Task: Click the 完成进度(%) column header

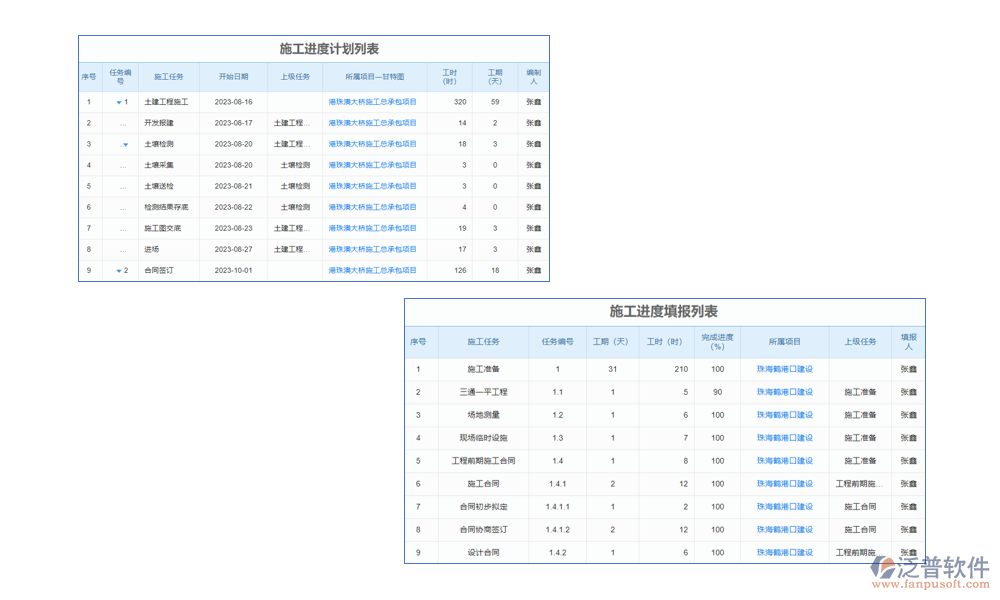Action: 717,342
